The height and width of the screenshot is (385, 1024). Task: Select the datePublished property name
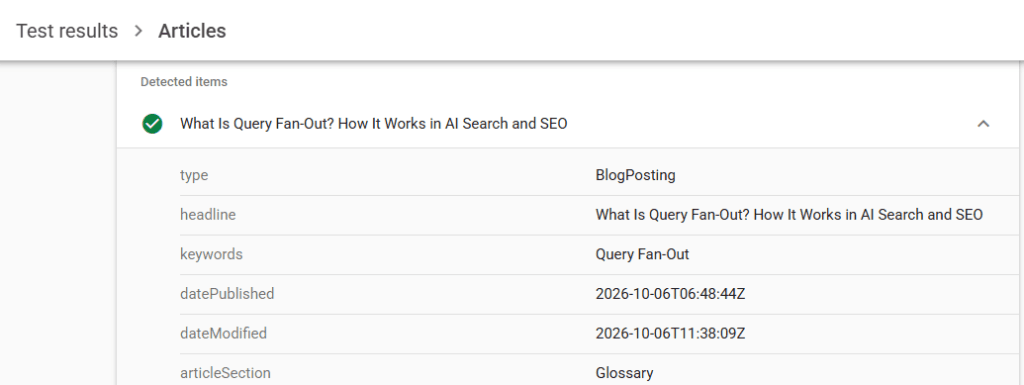tap(227, 294)
